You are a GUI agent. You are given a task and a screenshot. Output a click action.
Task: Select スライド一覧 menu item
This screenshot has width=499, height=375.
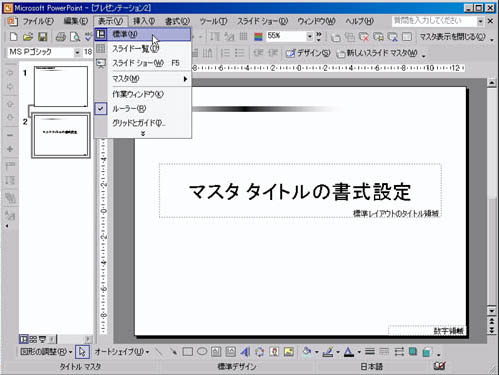click(143, 49)
